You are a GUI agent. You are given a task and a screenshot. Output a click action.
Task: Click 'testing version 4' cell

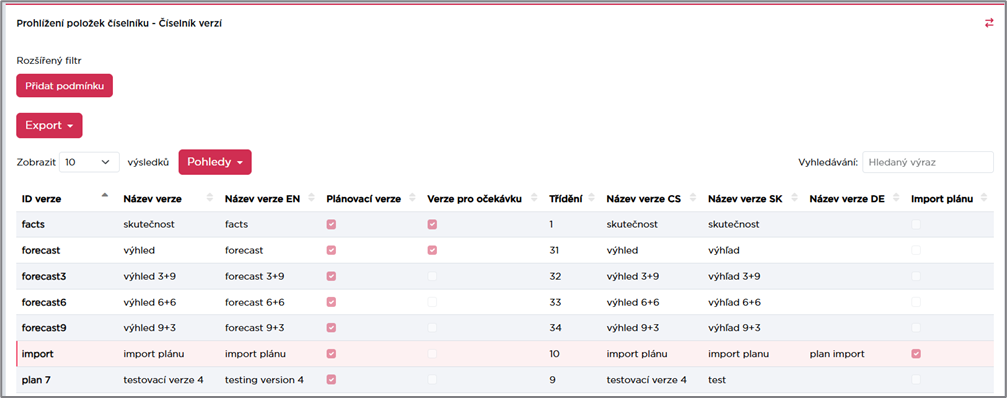click(x=264, y=379)
